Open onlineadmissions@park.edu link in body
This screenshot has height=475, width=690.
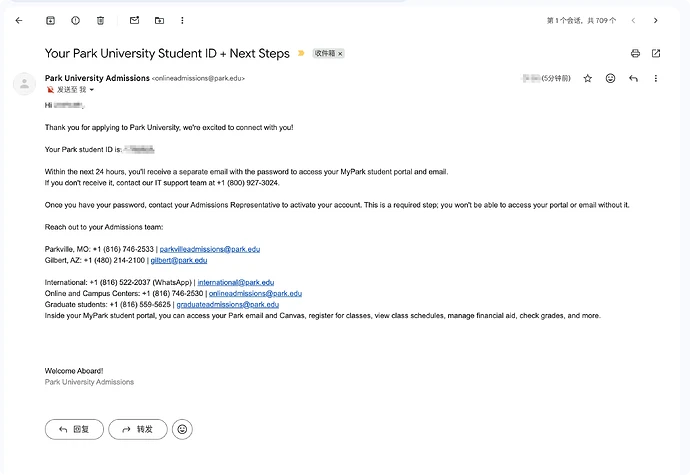point(255,293)
